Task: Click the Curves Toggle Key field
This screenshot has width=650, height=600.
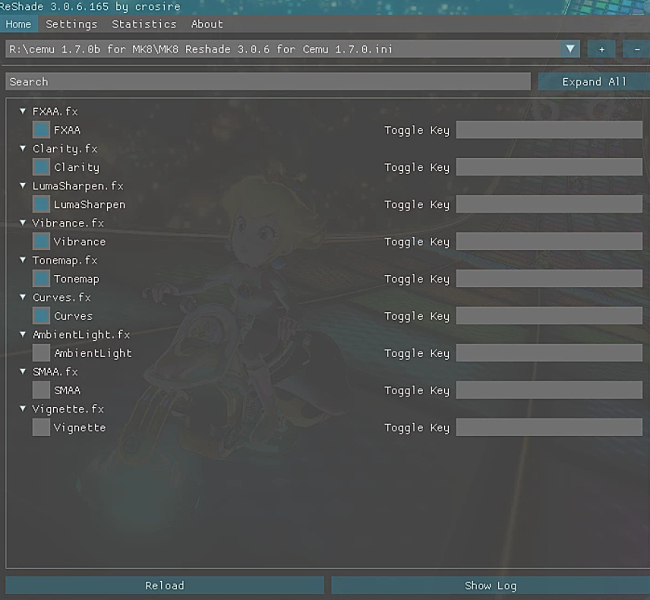Action: click(549, 316)
